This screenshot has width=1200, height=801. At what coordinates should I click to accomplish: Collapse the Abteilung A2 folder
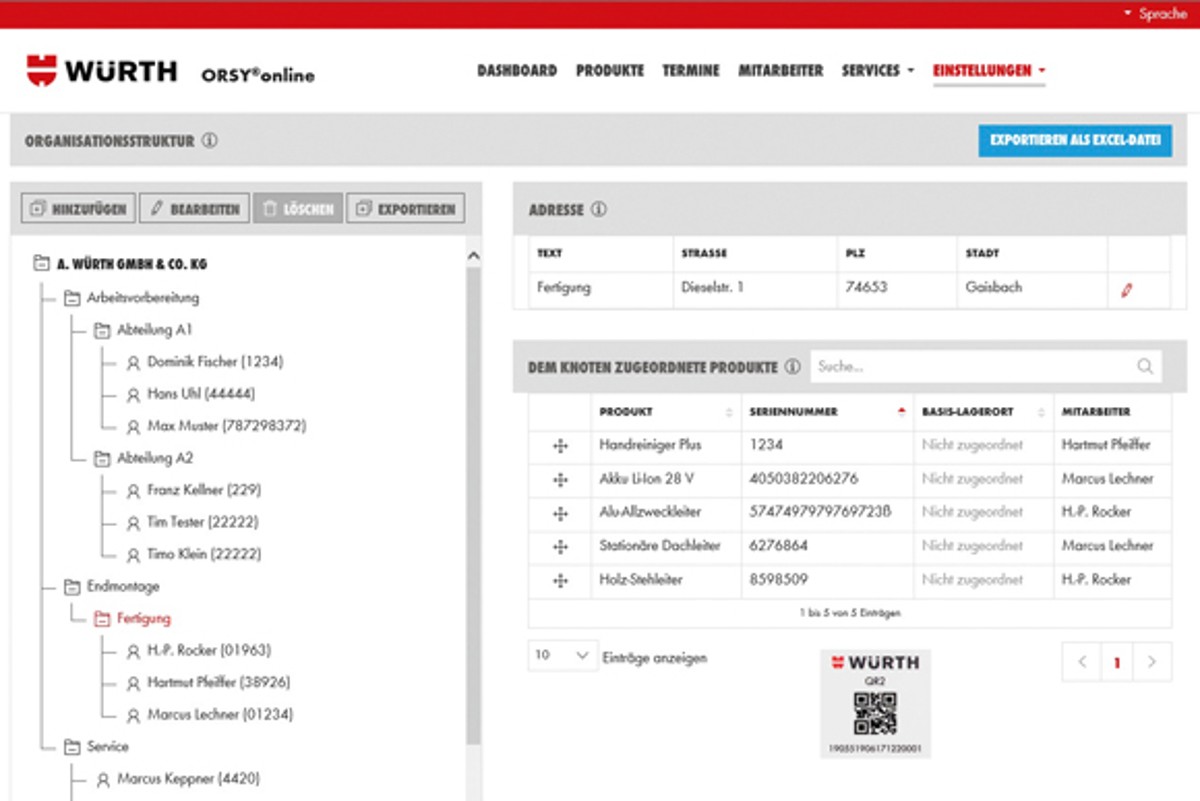coord(101,459)
